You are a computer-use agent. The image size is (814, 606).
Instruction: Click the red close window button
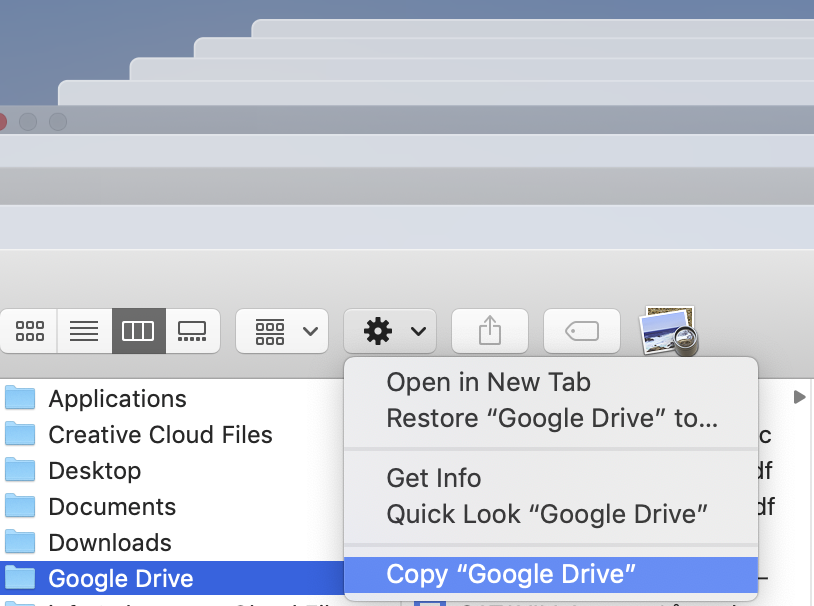pyautogui.click(x=2, y=122)
